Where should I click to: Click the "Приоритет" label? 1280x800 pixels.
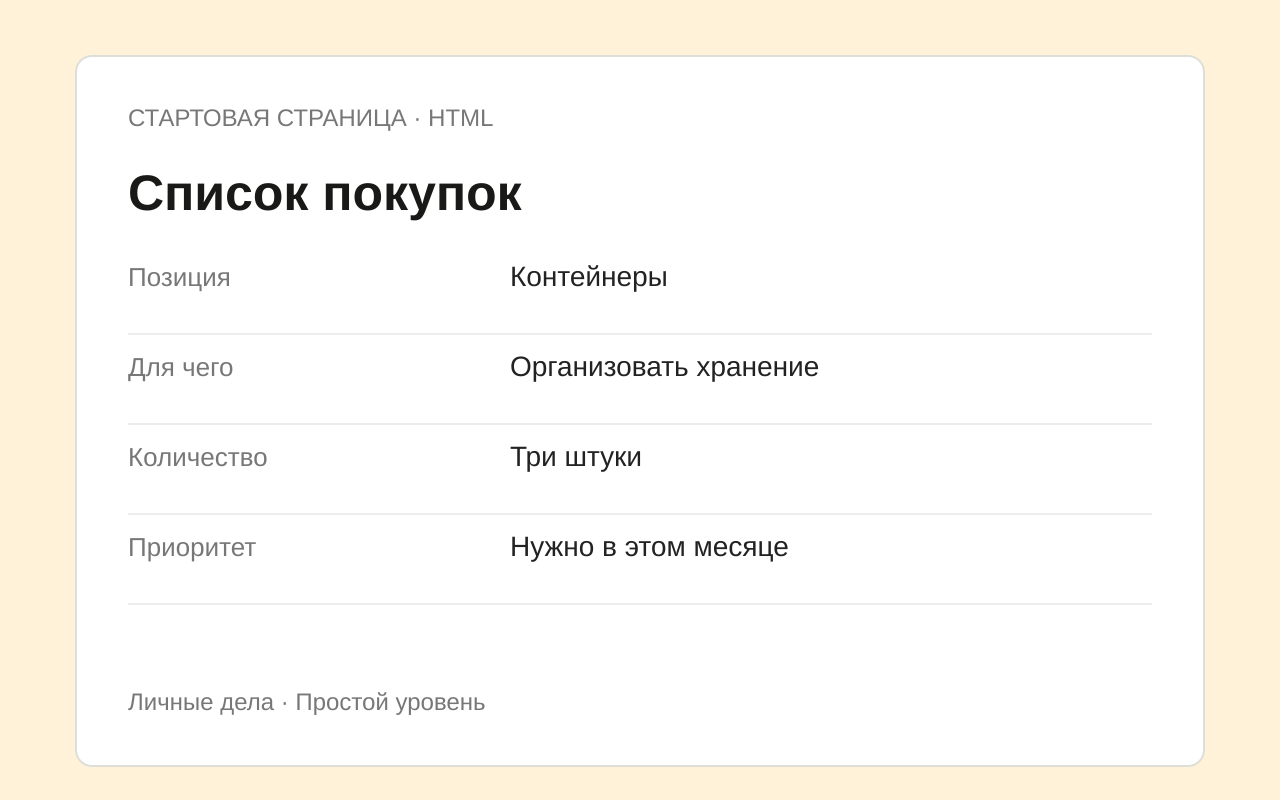192,548
